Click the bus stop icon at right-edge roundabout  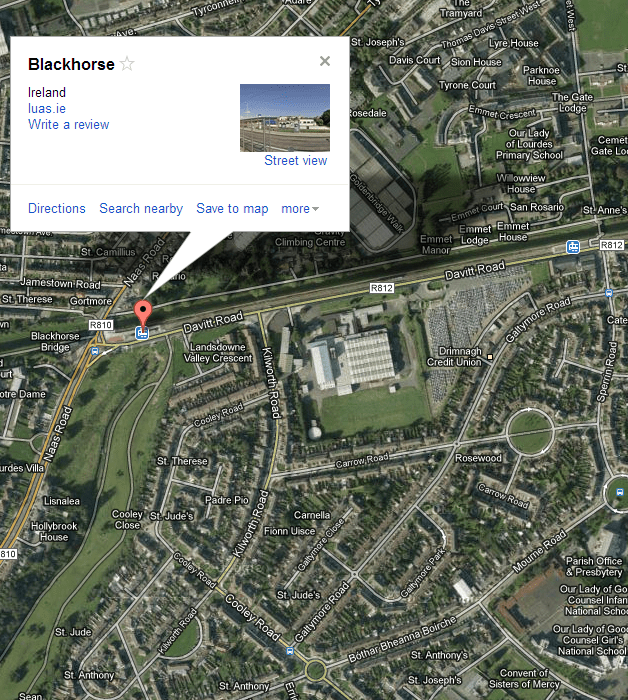pos(620,492)
